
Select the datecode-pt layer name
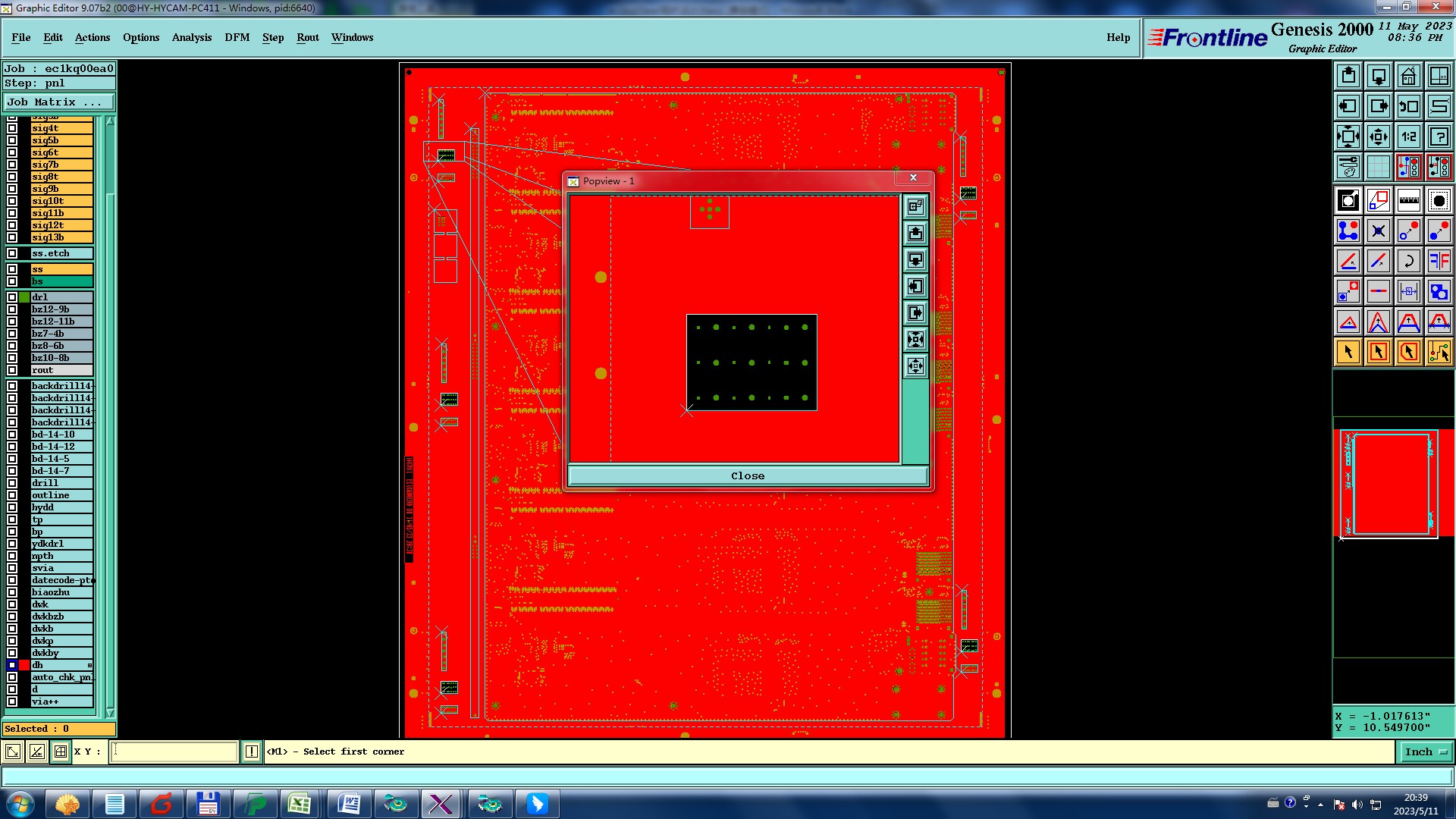tap(61, 580)
